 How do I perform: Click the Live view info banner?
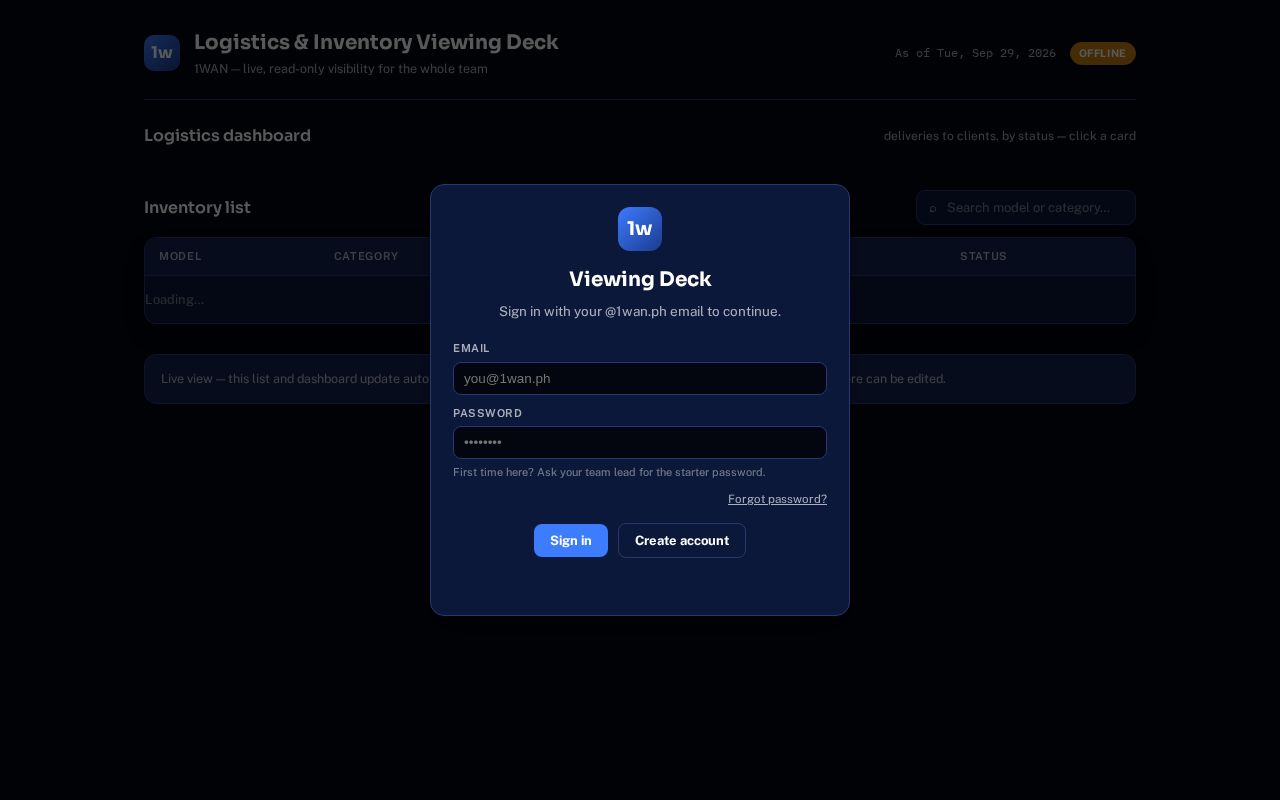(x=640, y=379)
